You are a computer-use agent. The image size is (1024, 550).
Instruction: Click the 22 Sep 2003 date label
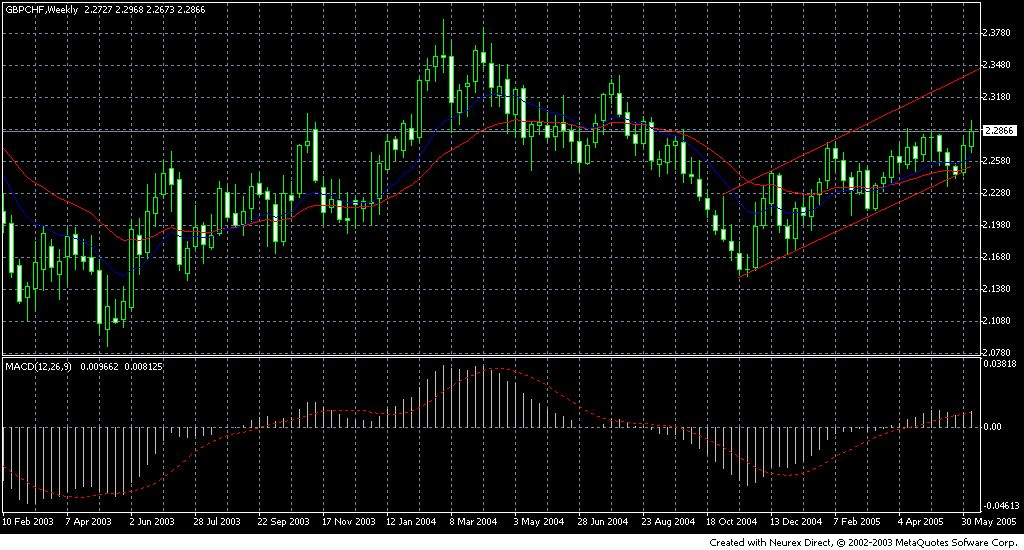coord(283,522)
